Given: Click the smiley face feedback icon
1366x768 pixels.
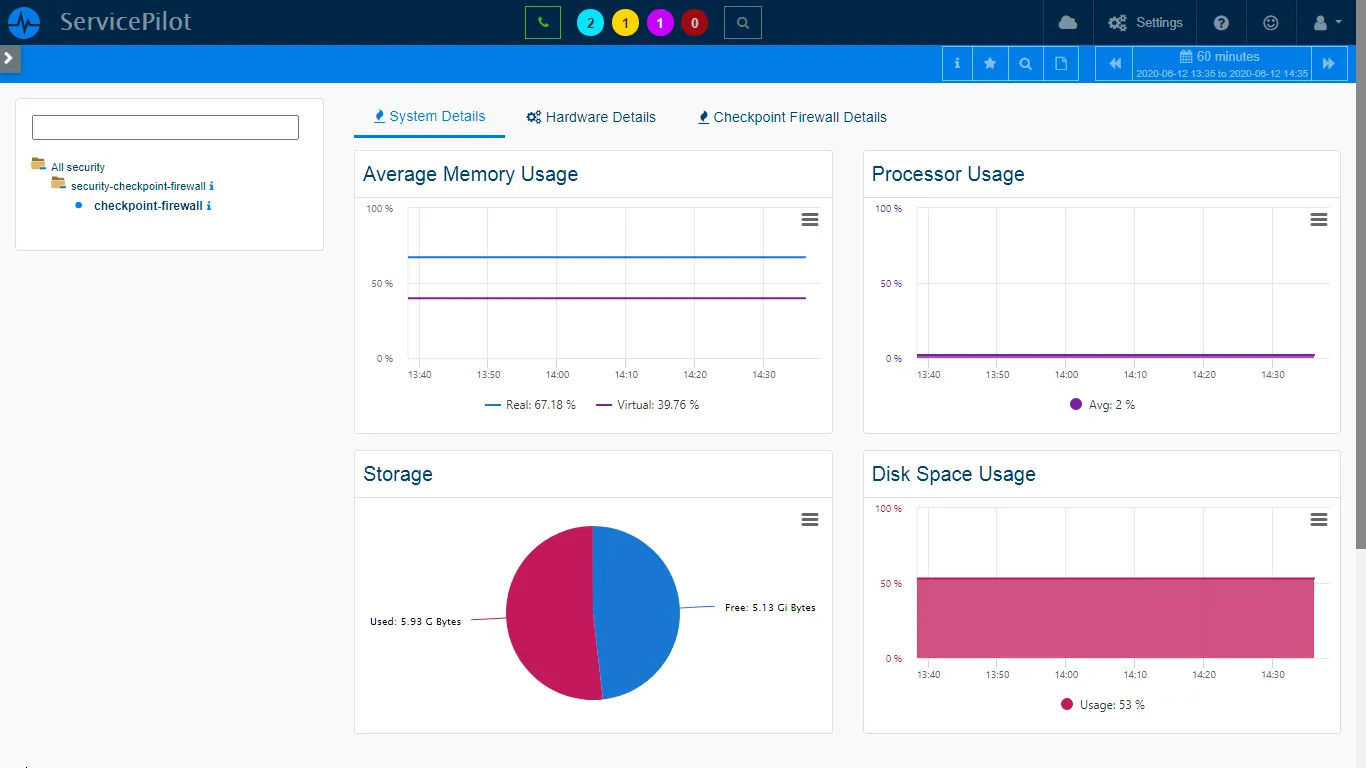Looking at the screenshot, I should [x=1270, y=22].
